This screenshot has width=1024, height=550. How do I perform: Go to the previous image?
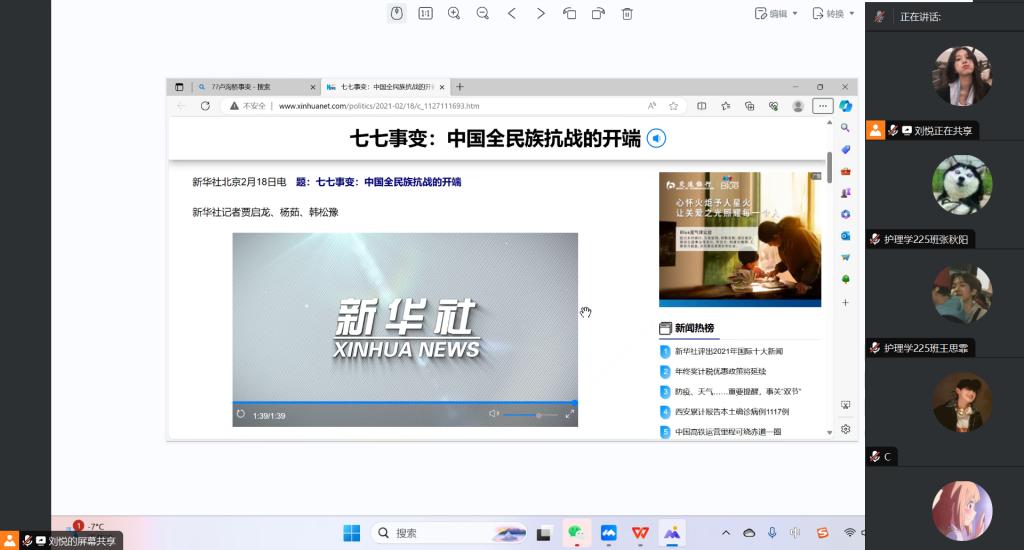(x=512, y=13)
